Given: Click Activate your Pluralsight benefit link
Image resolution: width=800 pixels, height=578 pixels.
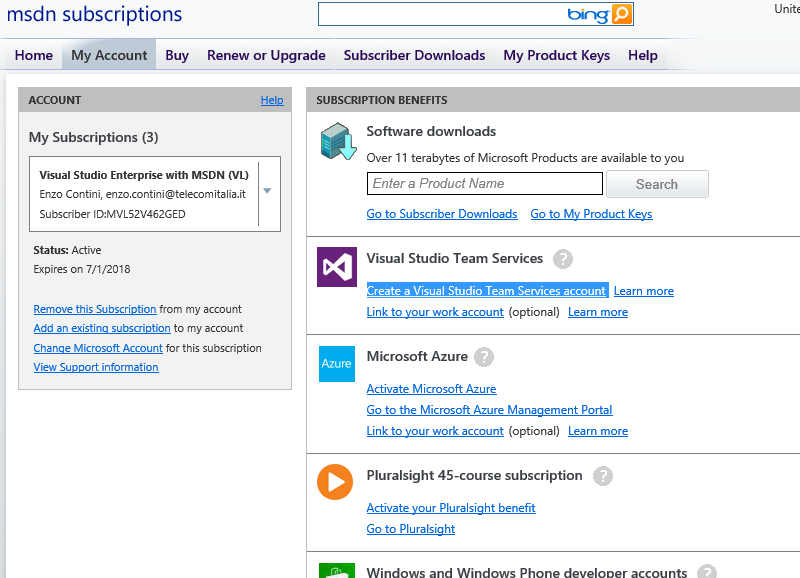Looking at the screenshot, I should pos(451,508).
